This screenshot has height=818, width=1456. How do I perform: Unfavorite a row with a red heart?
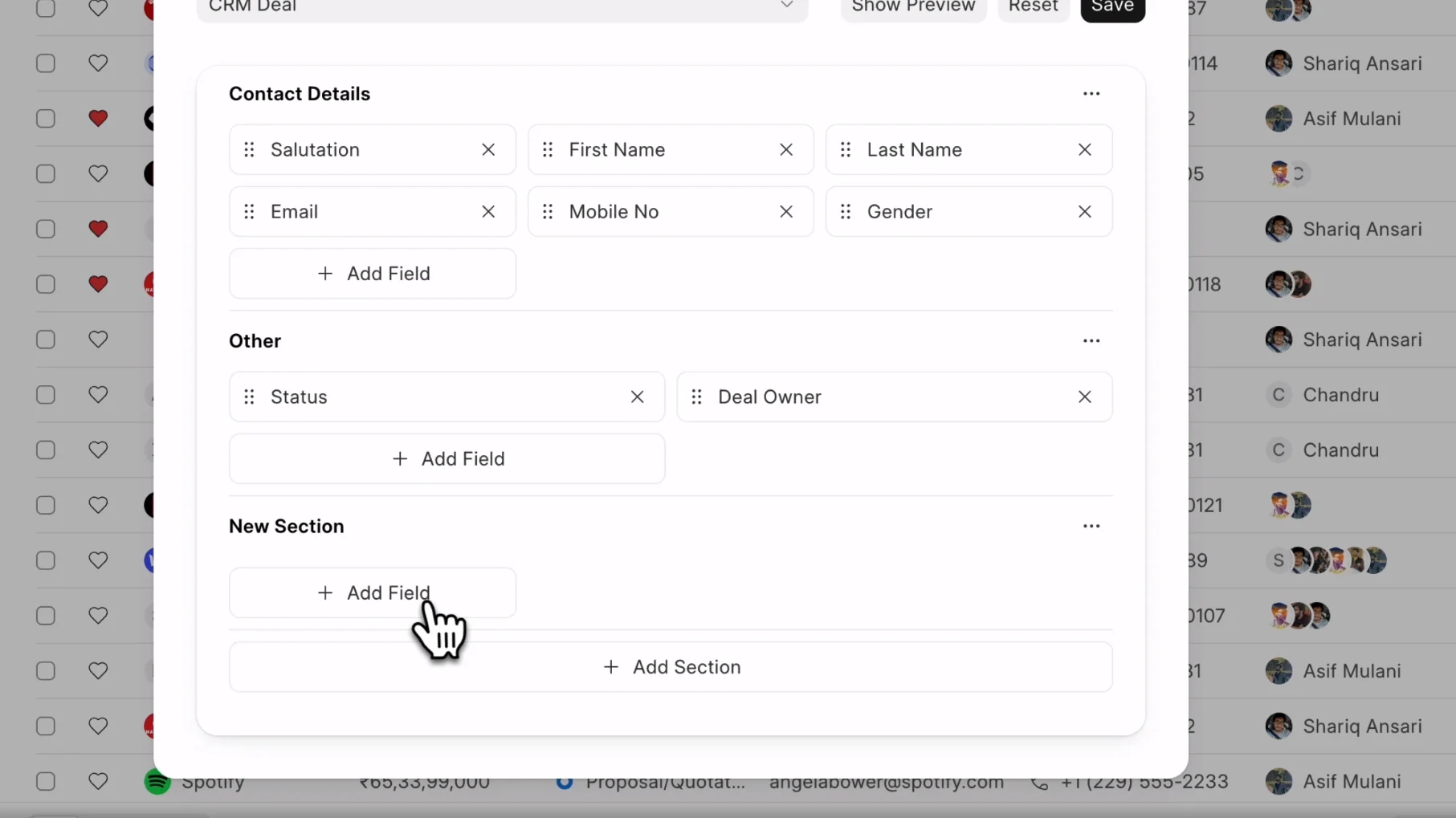pyautogui.click(x=98, y=119)
